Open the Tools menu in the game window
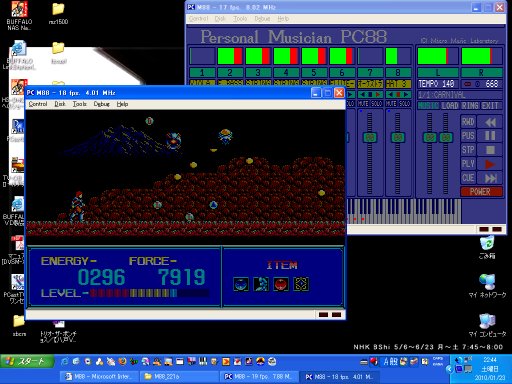Screen dimensions: 512x384 [x=80, y=104]
